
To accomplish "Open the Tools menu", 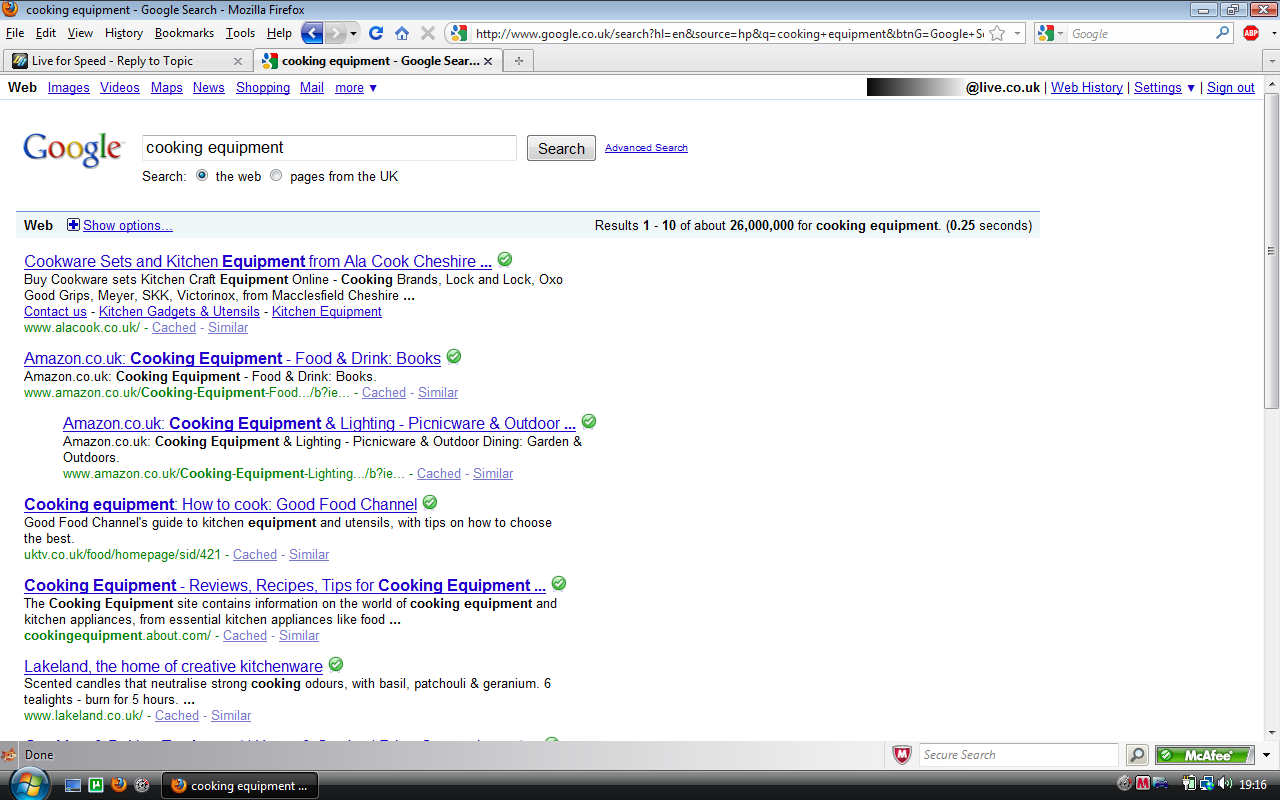I will pos(240,33).
